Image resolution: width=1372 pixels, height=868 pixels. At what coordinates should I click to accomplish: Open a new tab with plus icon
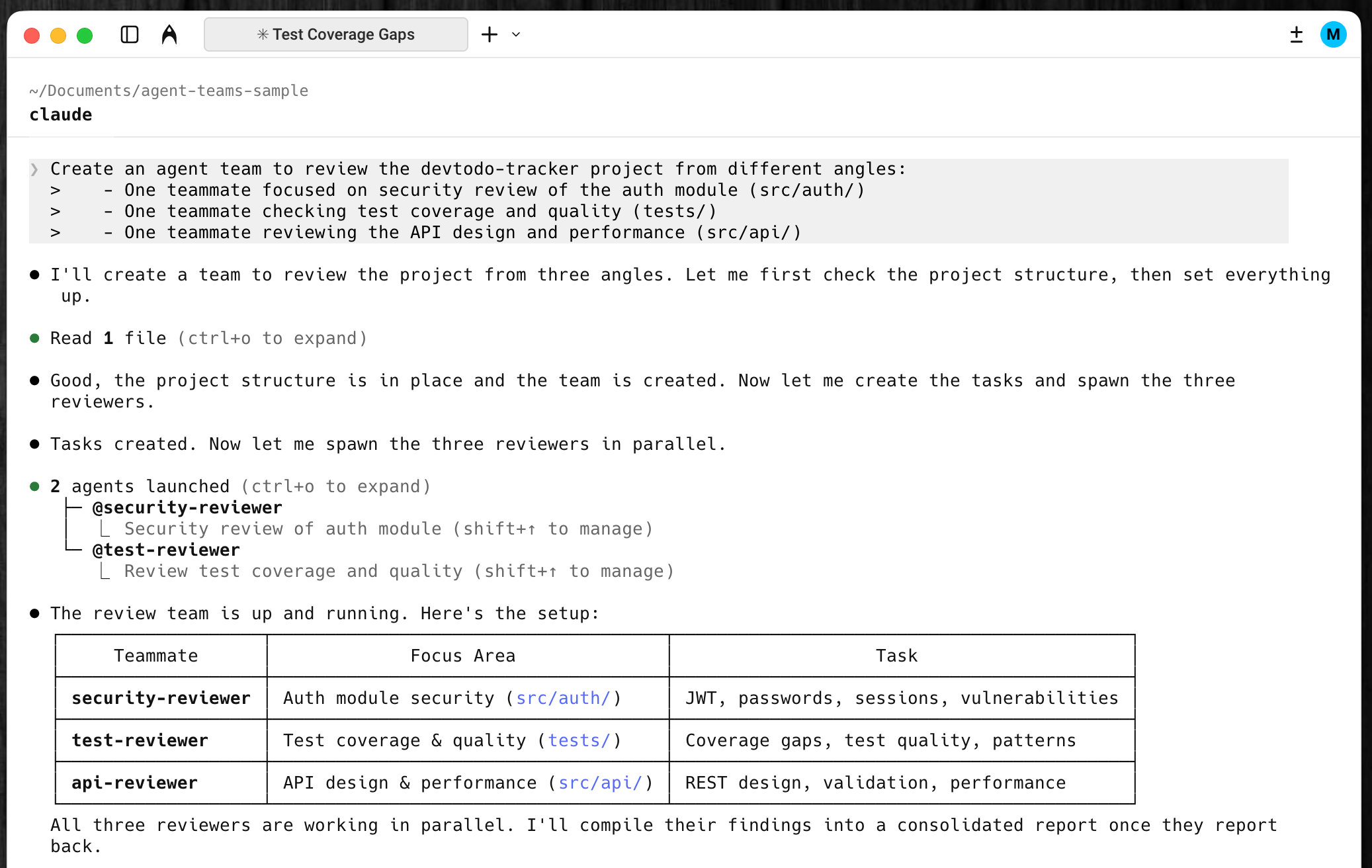490,34
